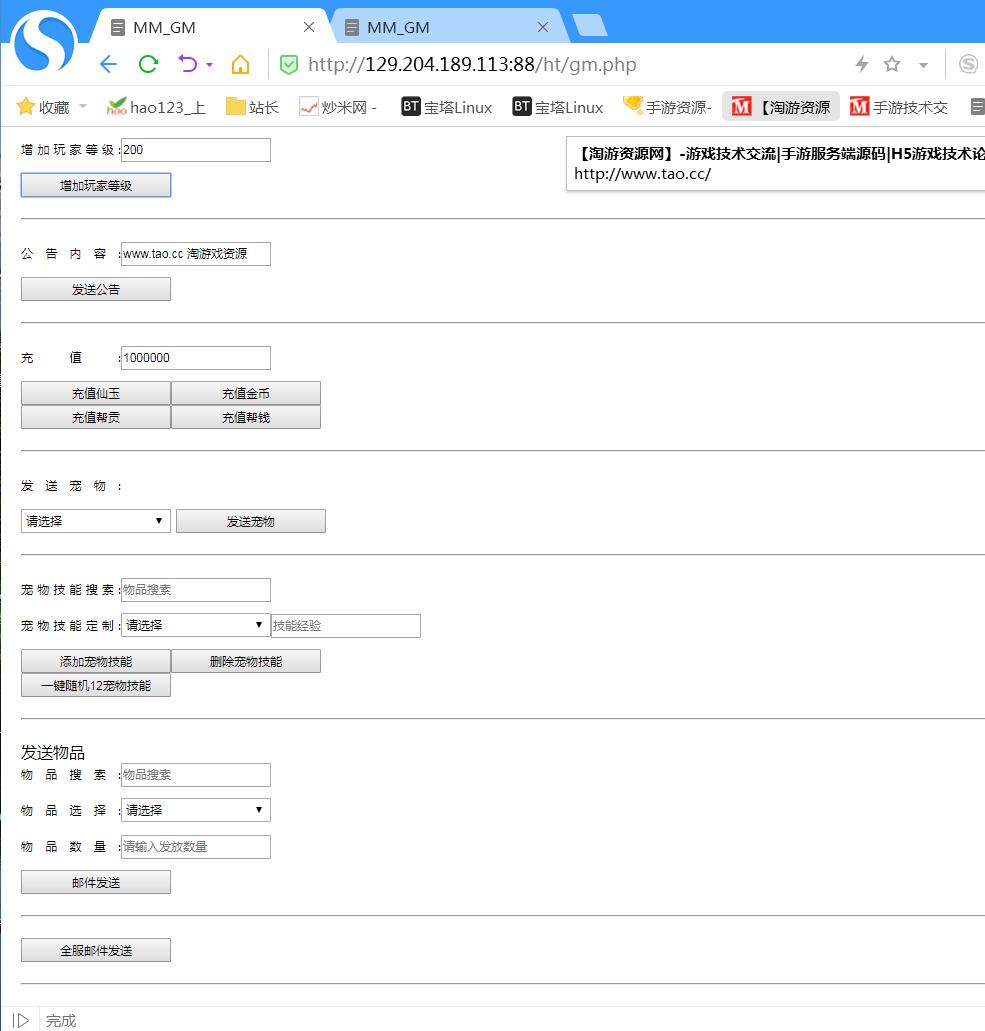The height and width of the screenshot is (1031, 985).
Task: Reload the page with the refresh icon
Action: 148,65
